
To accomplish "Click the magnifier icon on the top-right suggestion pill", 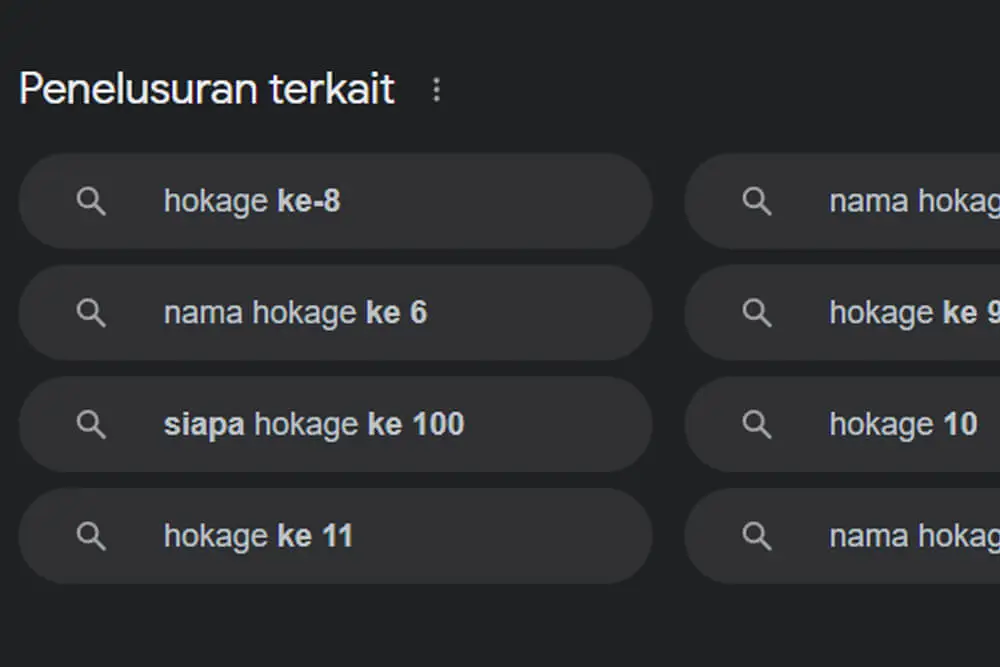I will click(757, 201).
